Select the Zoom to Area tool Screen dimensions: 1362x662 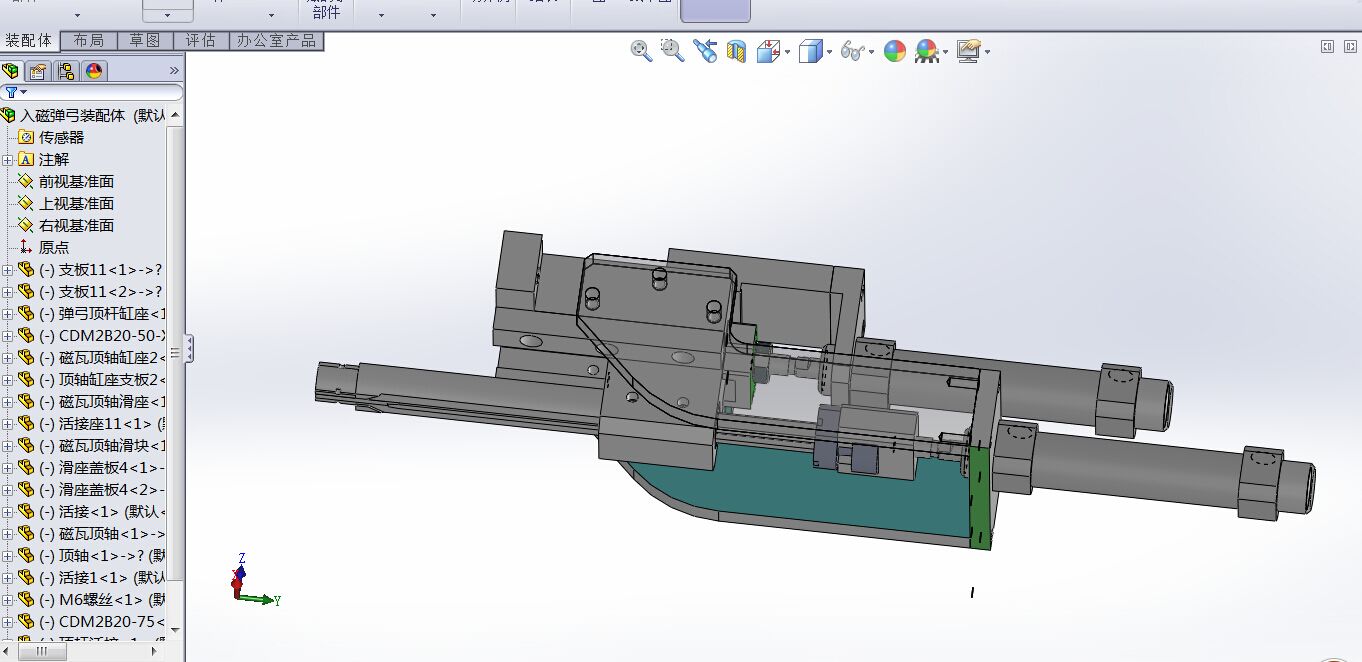point(673,51)
